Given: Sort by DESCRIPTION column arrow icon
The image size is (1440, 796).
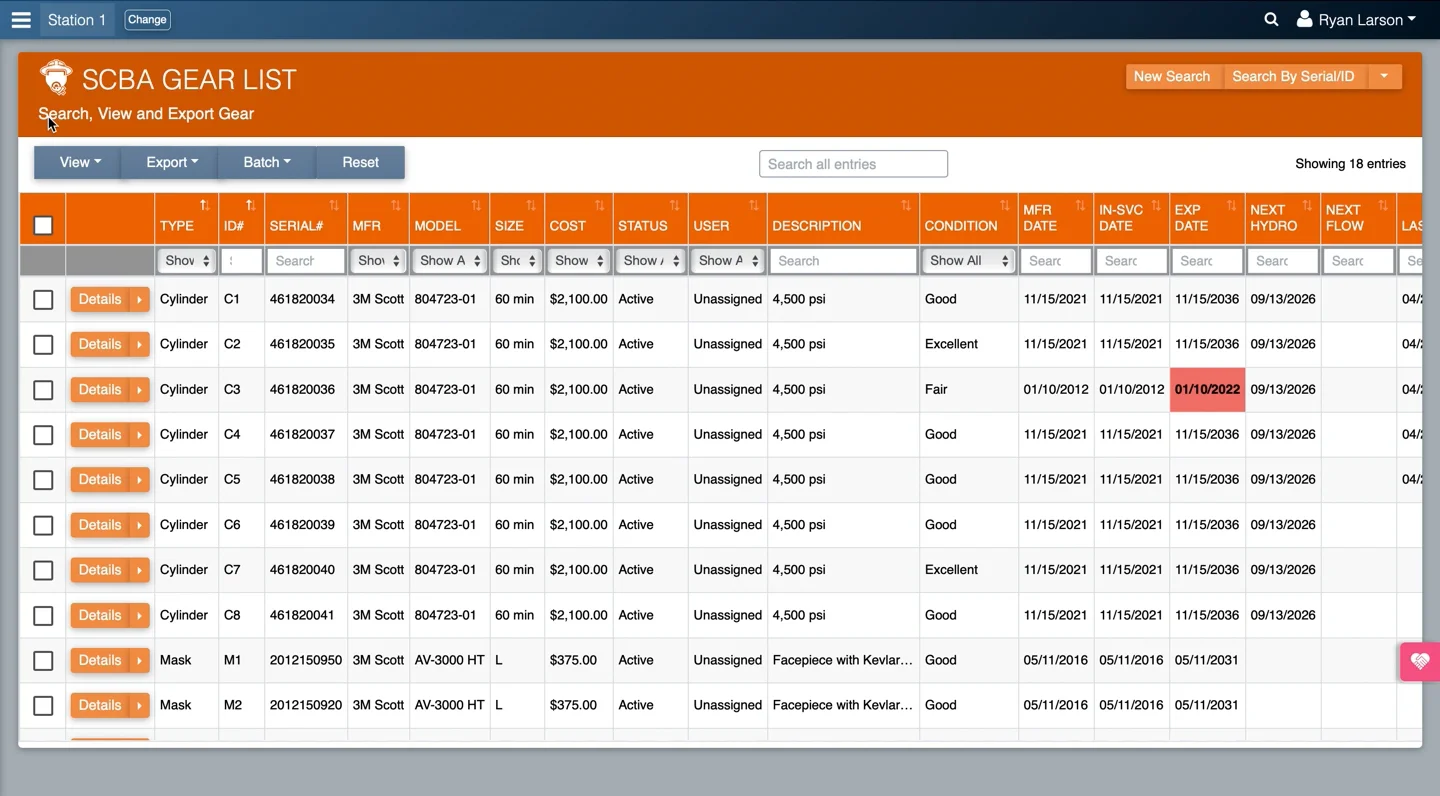Looking at the screenshot, I should pos(906,205).
